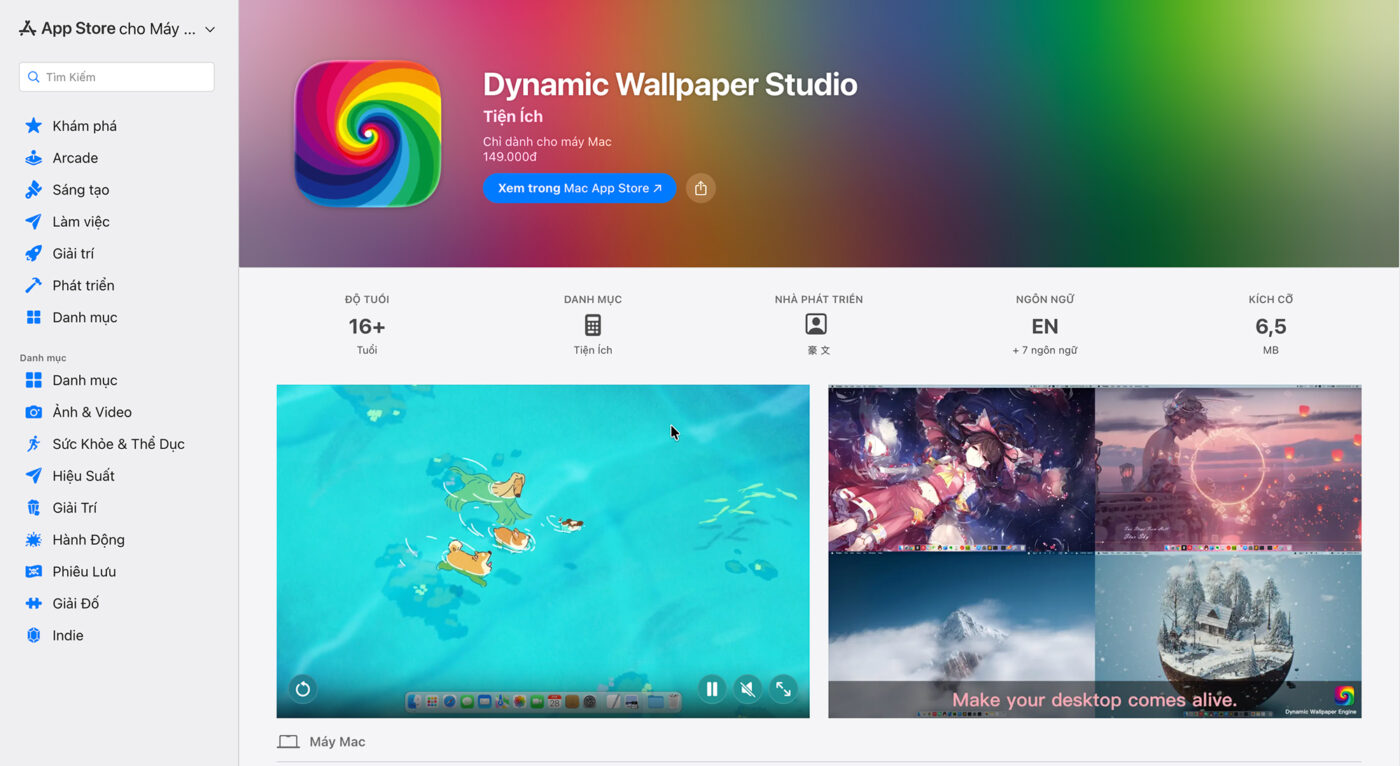This screenshot has width=1400, height=766.
Task: Click the Phát triển hammer icon
Action: click(x=33, y=286)
